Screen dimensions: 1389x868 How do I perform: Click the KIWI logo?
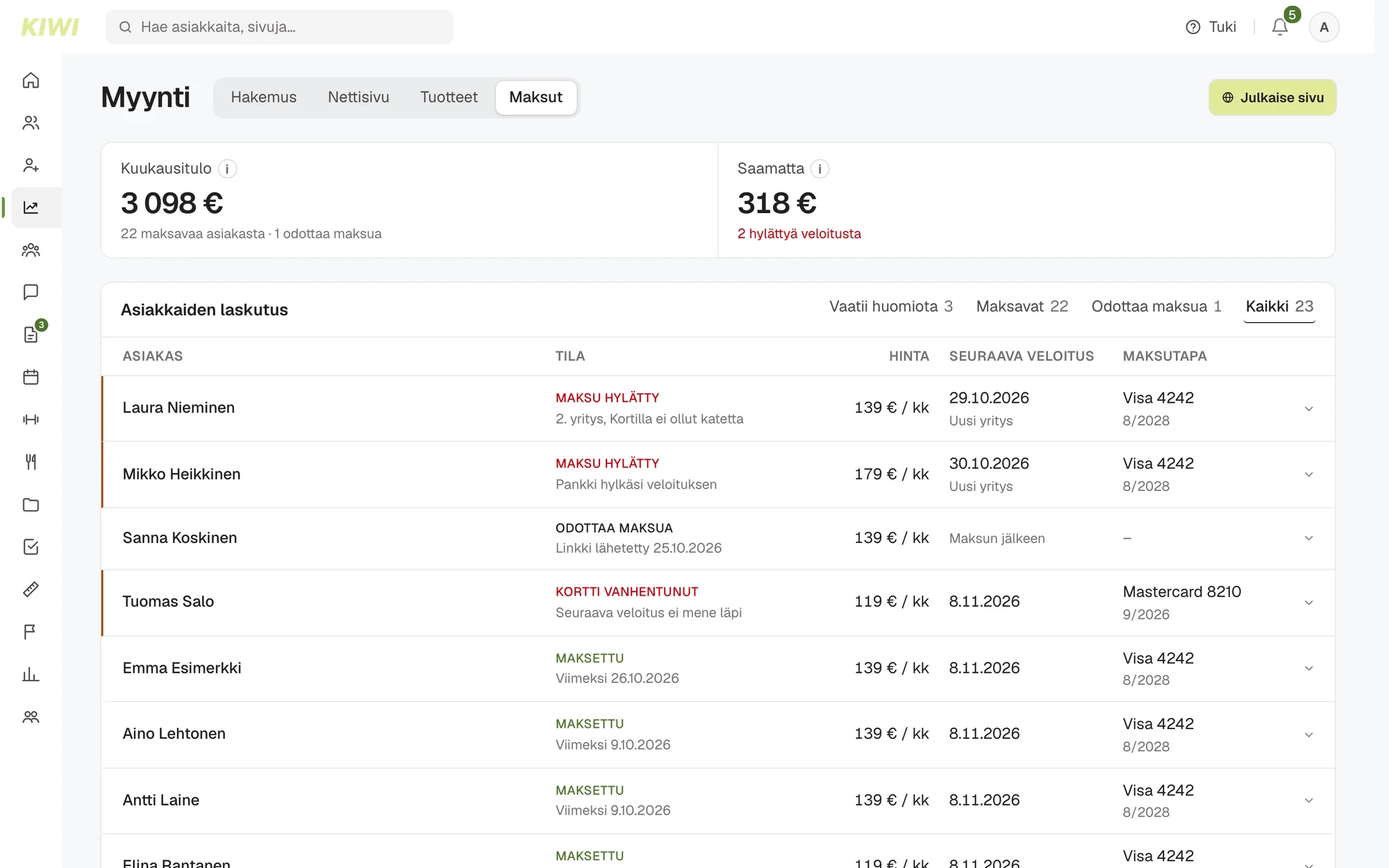pos(50,27)
